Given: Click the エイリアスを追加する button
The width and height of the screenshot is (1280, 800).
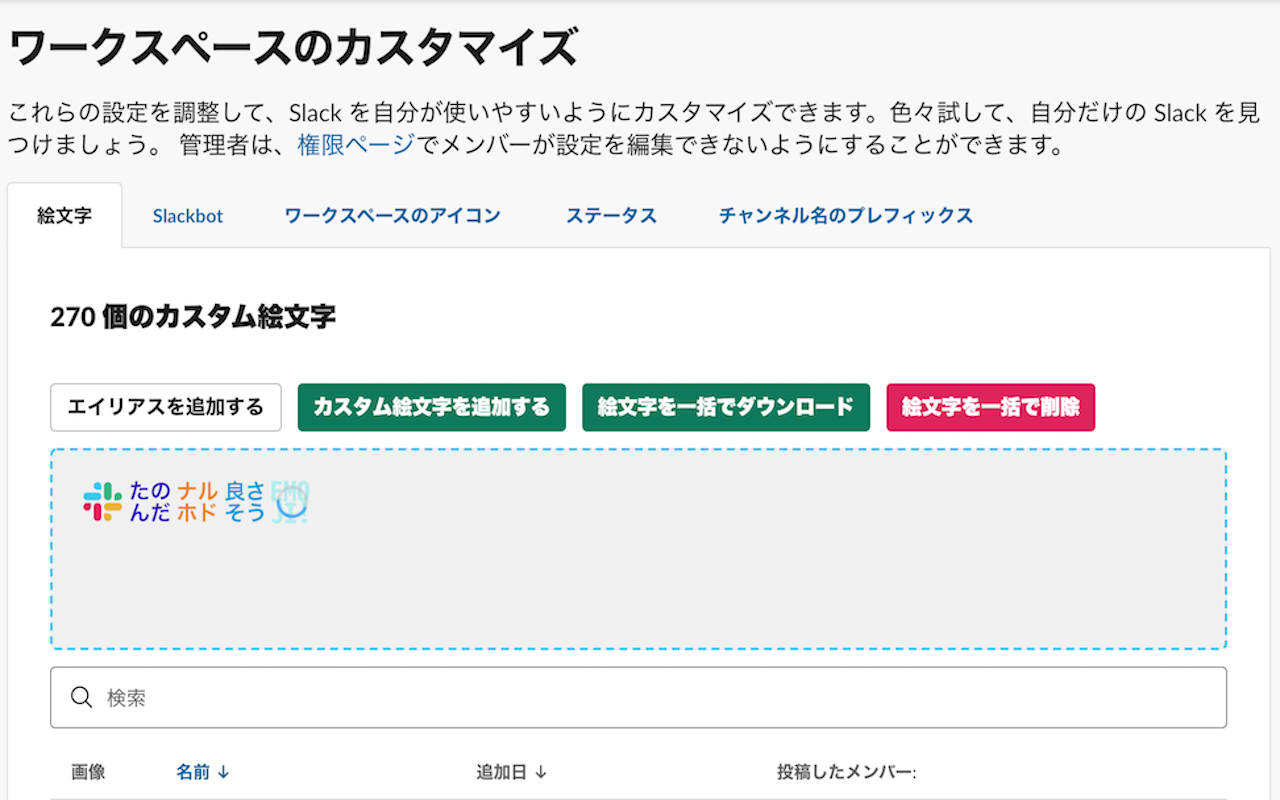Looking at the screenshot, I should coord(166,407).
